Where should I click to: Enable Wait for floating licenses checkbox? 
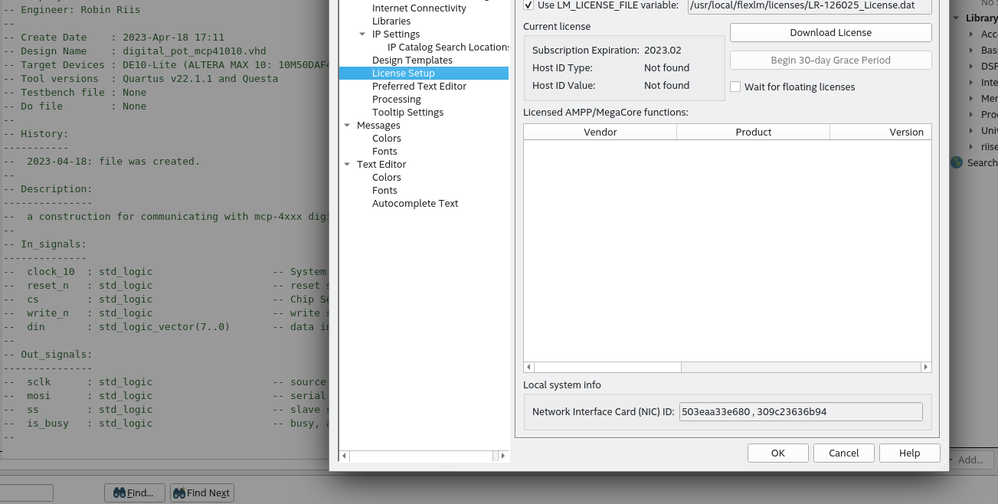click(x=735, y=87)
